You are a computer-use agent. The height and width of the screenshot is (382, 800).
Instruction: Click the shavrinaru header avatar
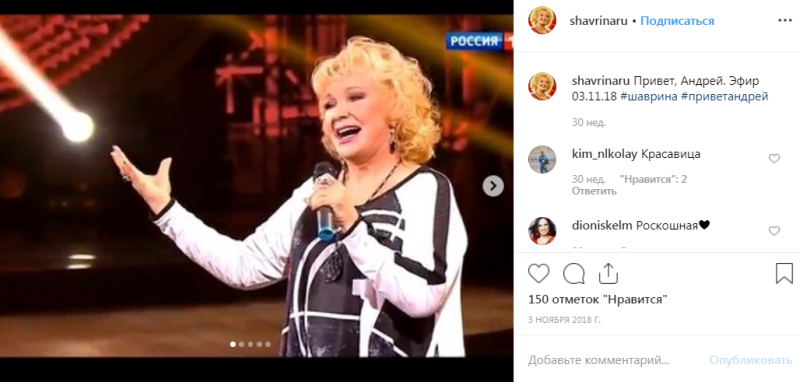coord(542,20)
